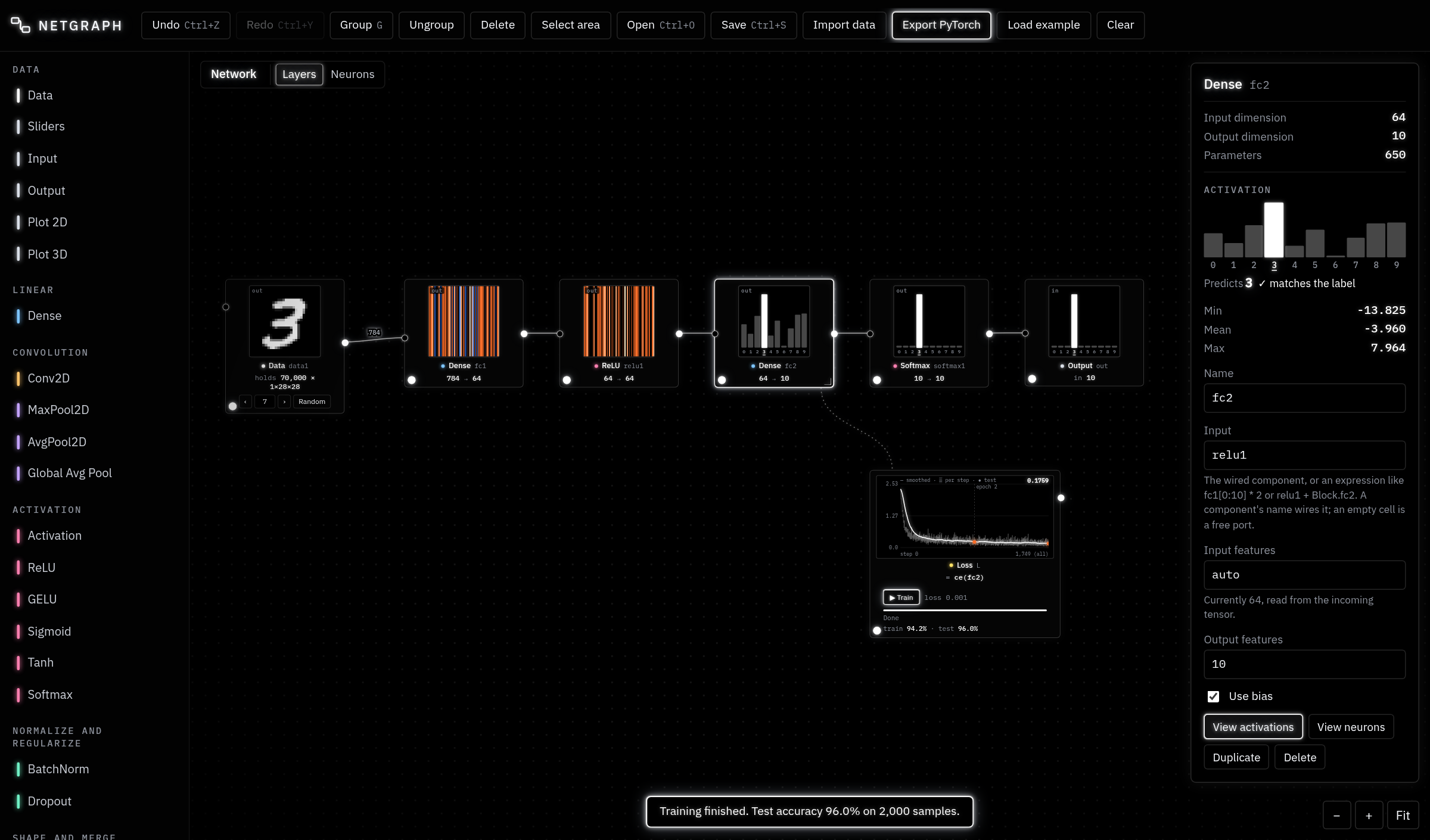Screen dimensions: 1430x840
Task: Duplicate the fc2 layer
Action: pyautogui.click(x=1236, y=757)
